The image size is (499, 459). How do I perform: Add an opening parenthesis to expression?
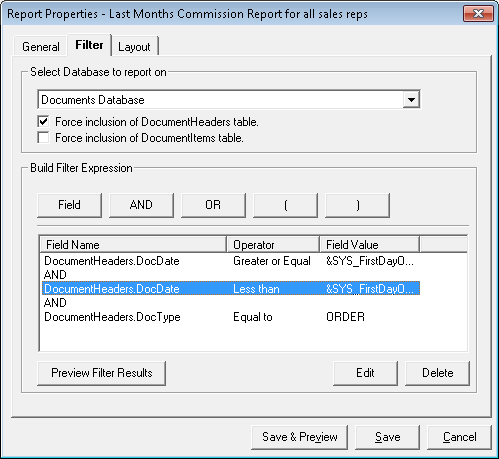point(285,205)
